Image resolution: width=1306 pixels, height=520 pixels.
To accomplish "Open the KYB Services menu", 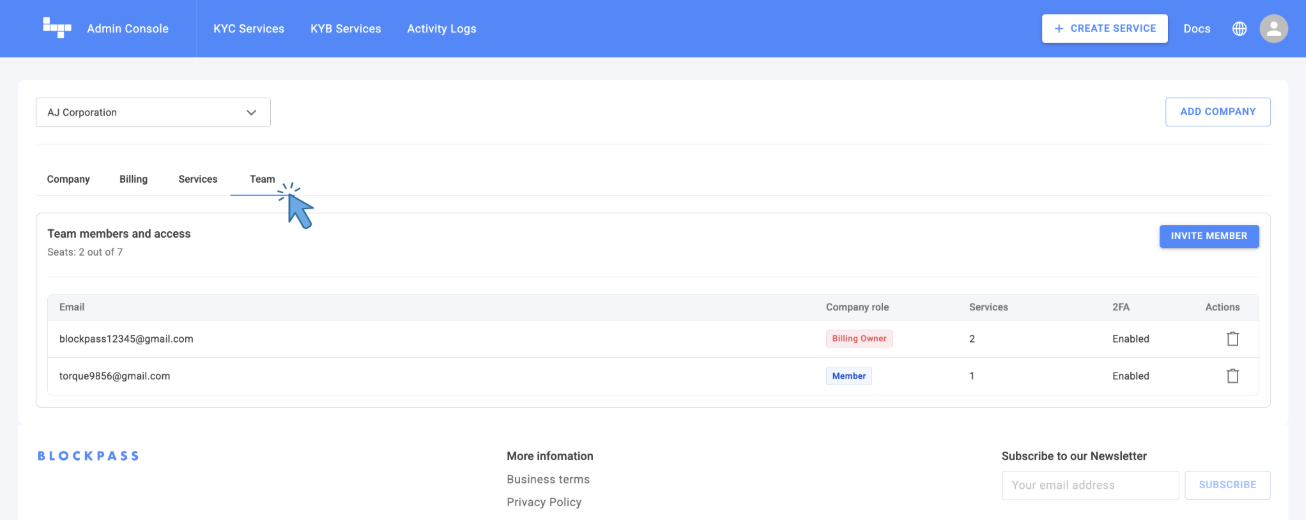I will (346, 29).
